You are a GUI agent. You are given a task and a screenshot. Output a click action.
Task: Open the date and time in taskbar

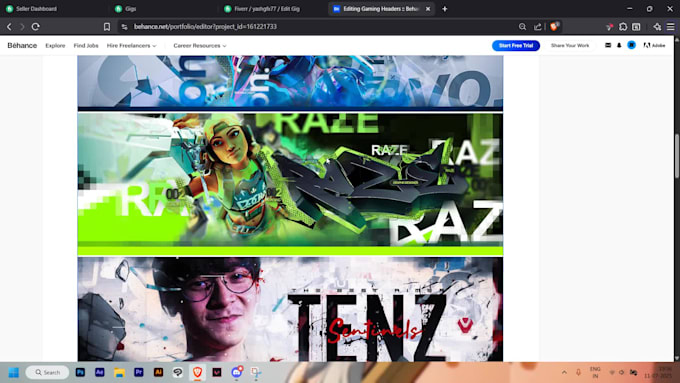tap(658, 373)
